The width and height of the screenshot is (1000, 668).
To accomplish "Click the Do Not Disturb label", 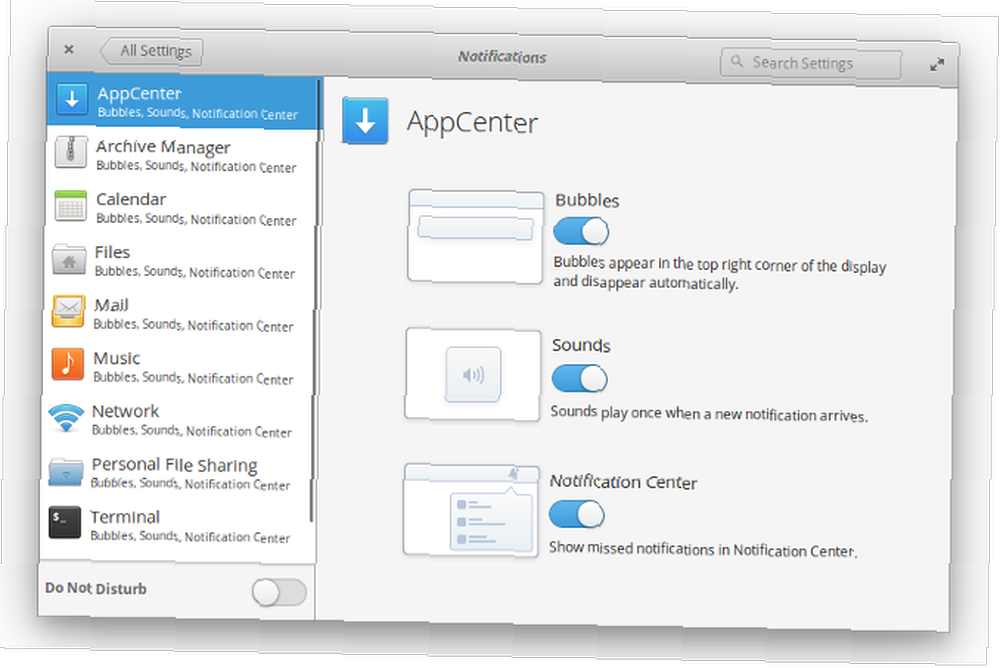I will point(96,588).
